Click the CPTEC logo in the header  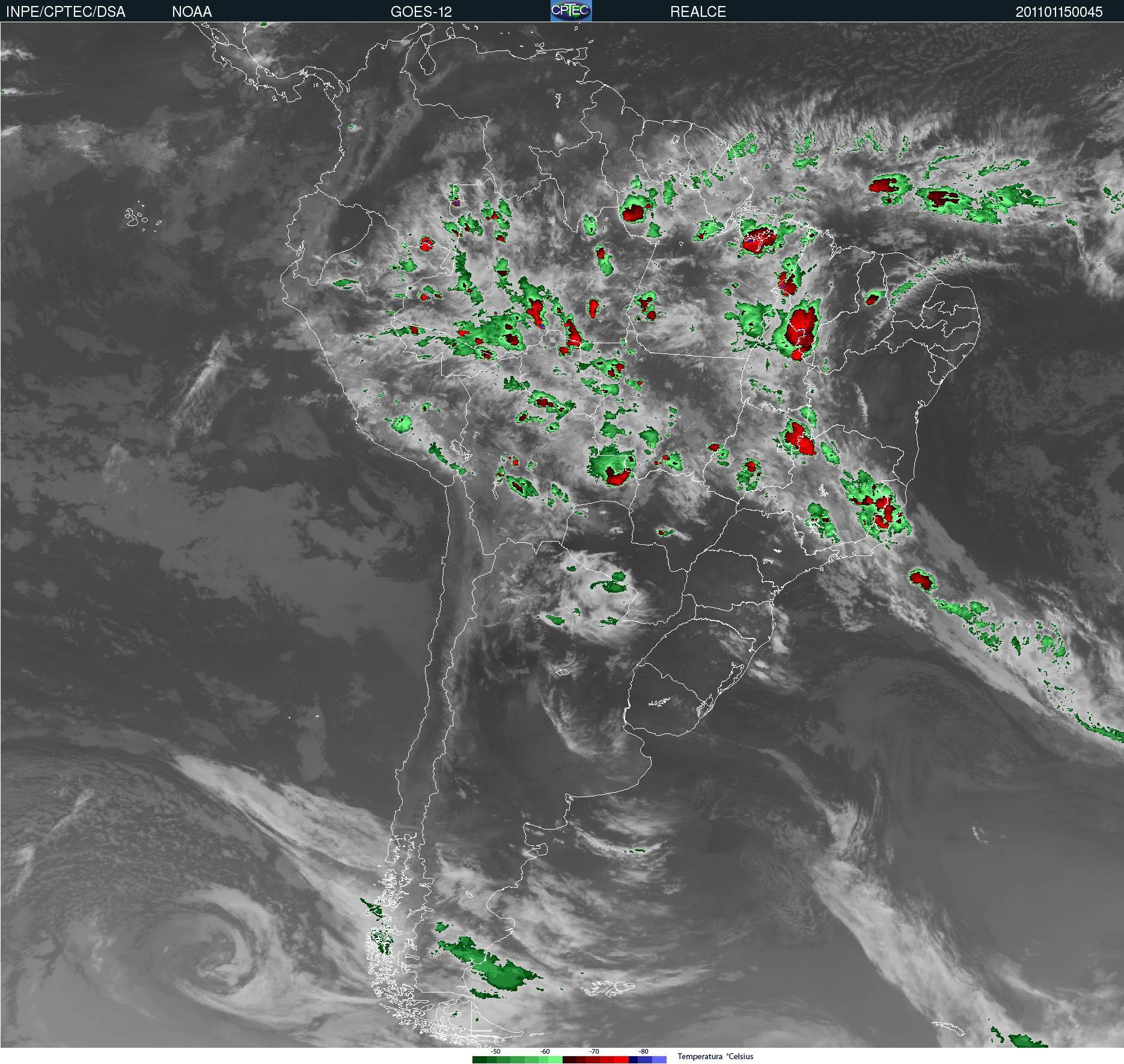click(x=571, y=11)
